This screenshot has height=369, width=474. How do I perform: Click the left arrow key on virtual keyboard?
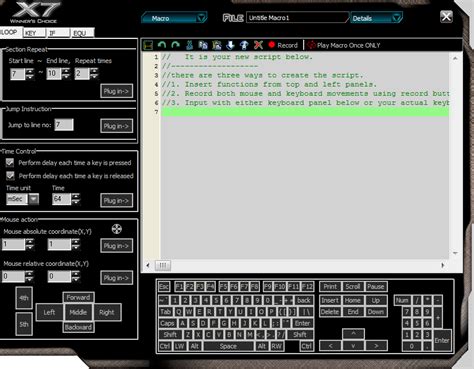click(x=330, y=346)
